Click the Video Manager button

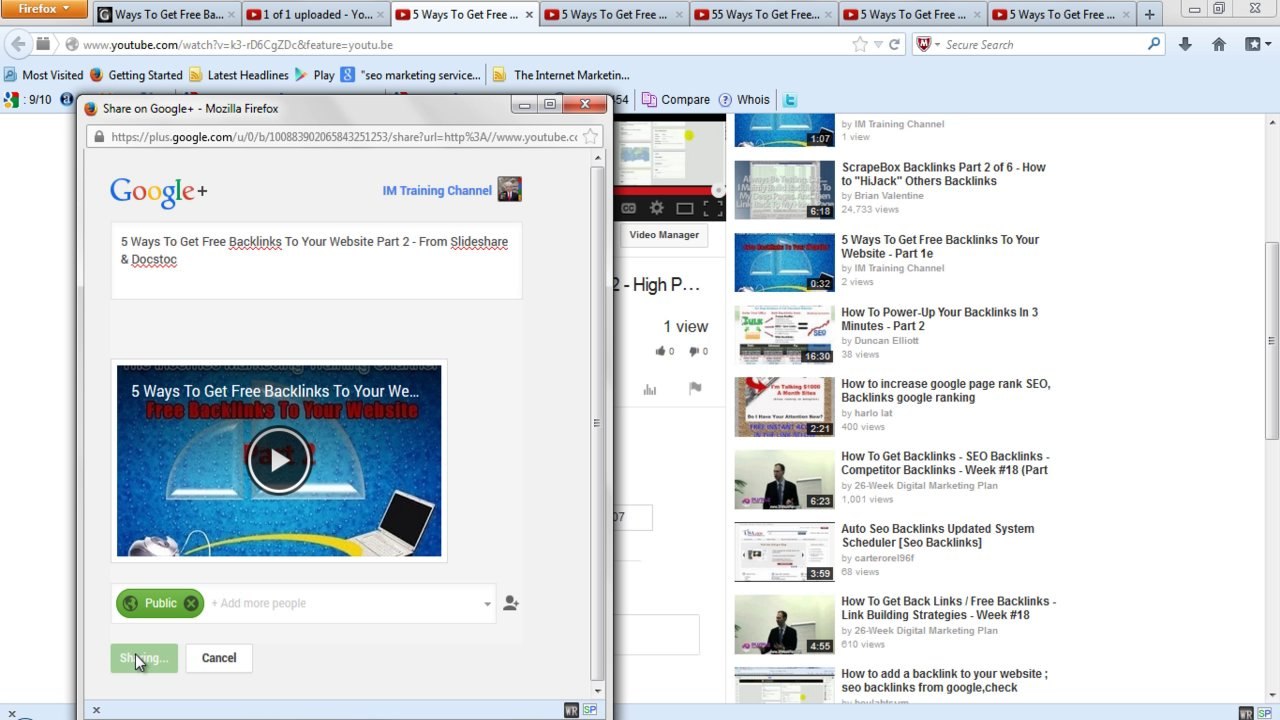point(664,235)
